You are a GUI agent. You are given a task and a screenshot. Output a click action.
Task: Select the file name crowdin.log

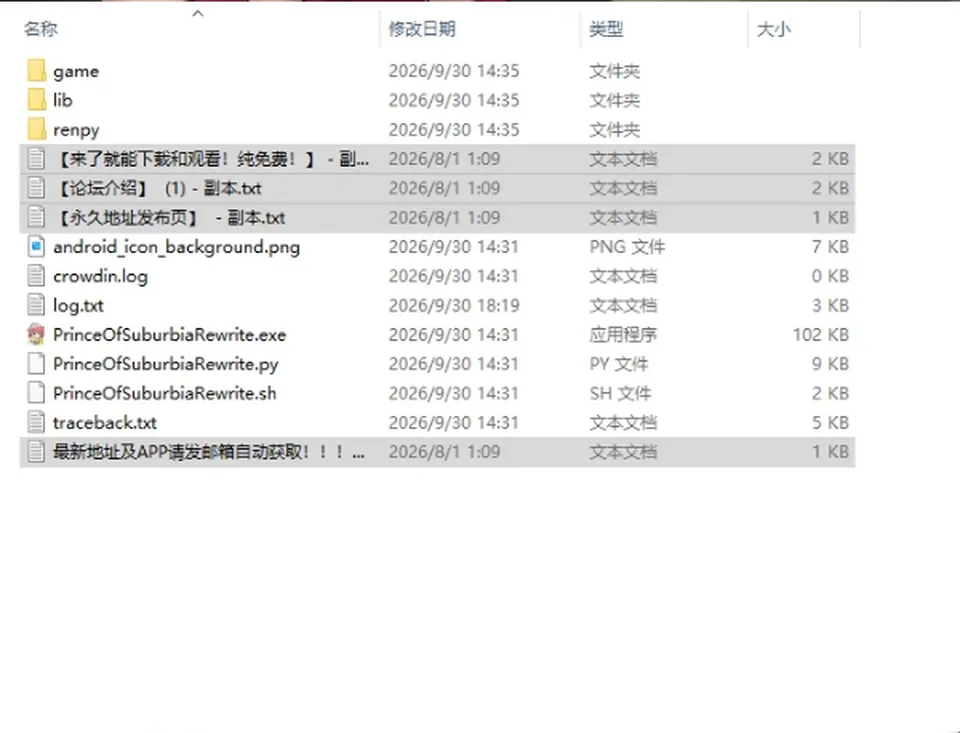[x=100, y=277]
